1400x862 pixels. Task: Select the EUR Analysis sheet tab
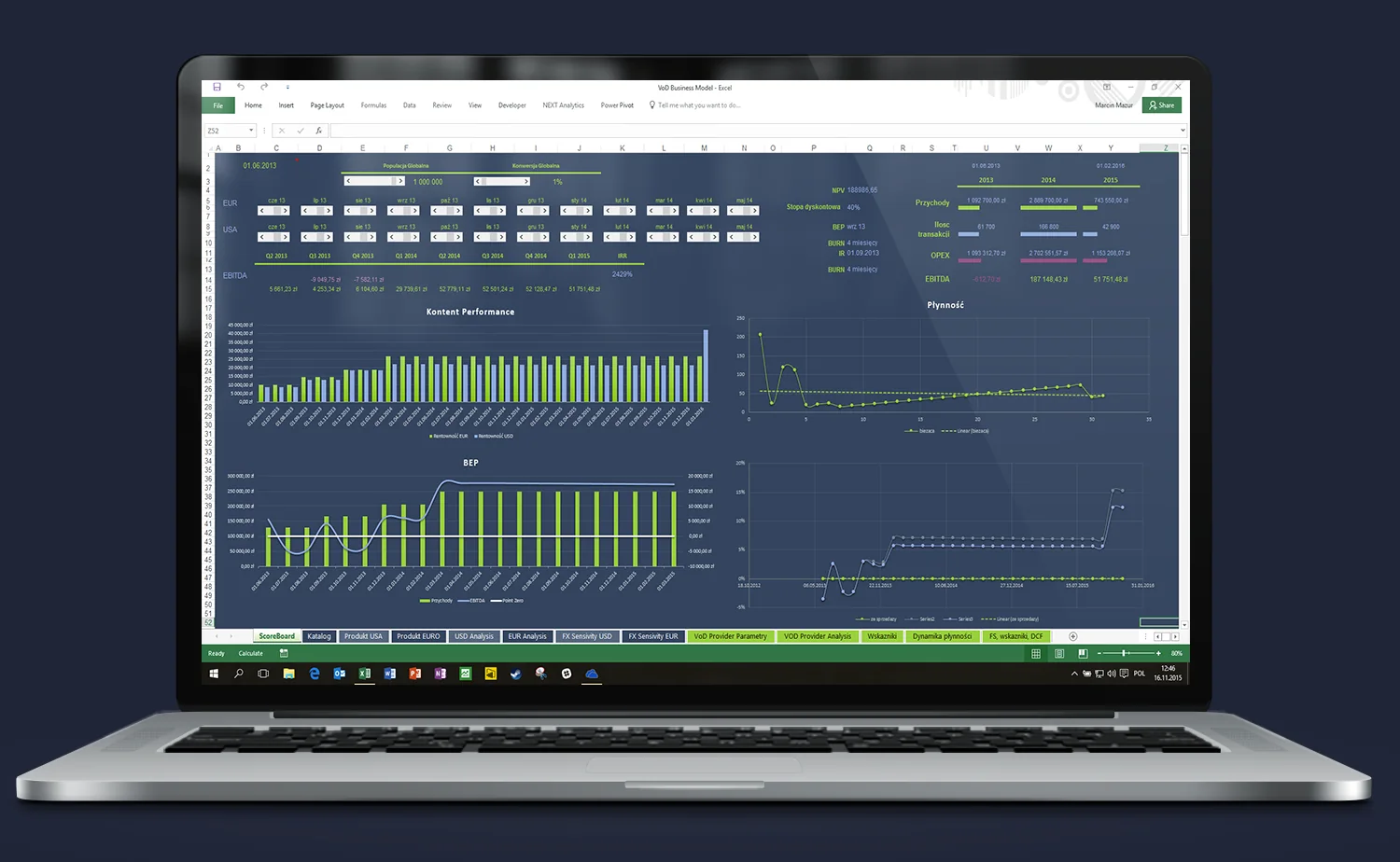(527, 636)
